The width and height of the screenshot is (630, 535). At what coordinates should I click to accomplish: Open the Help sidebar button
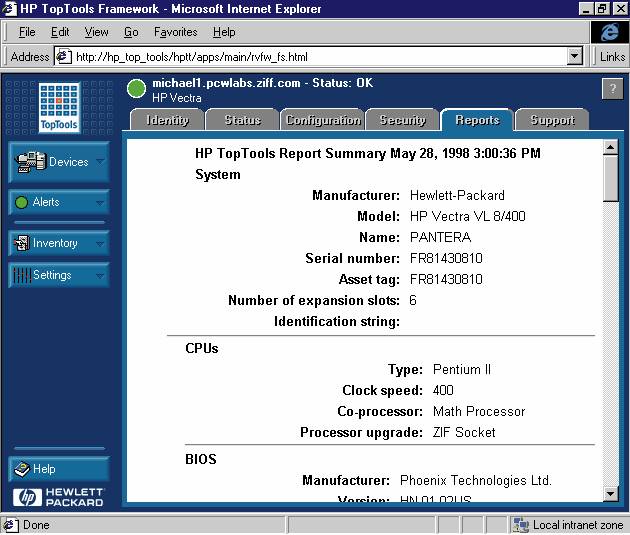[58, 468]
